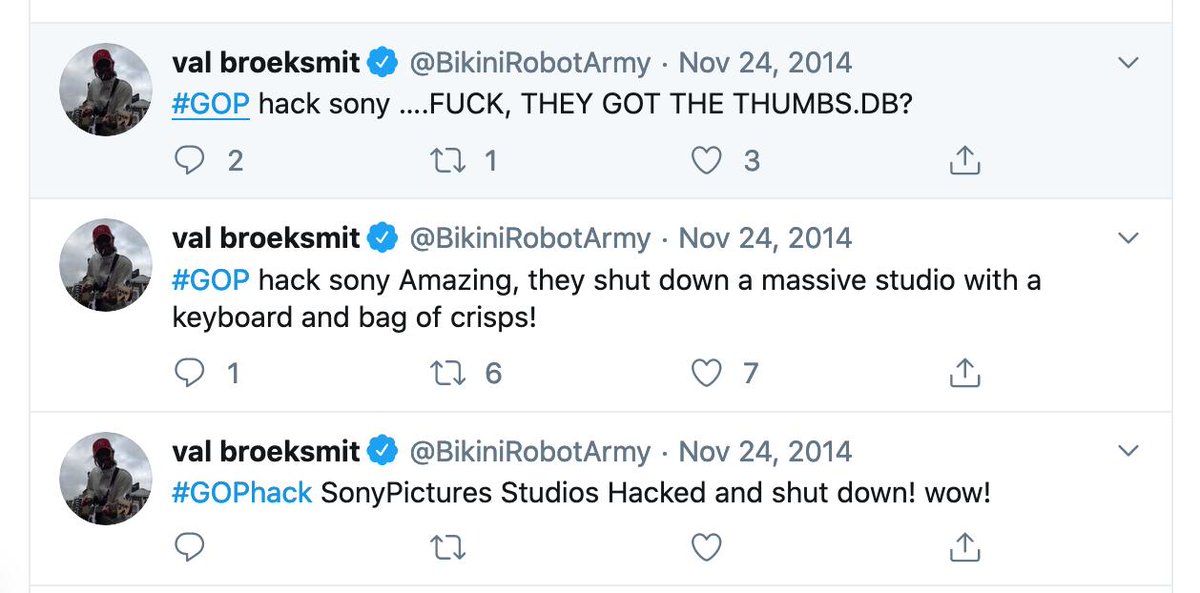
Task: Reply to the bag of crisps tweet
Action: pos(189,373)
